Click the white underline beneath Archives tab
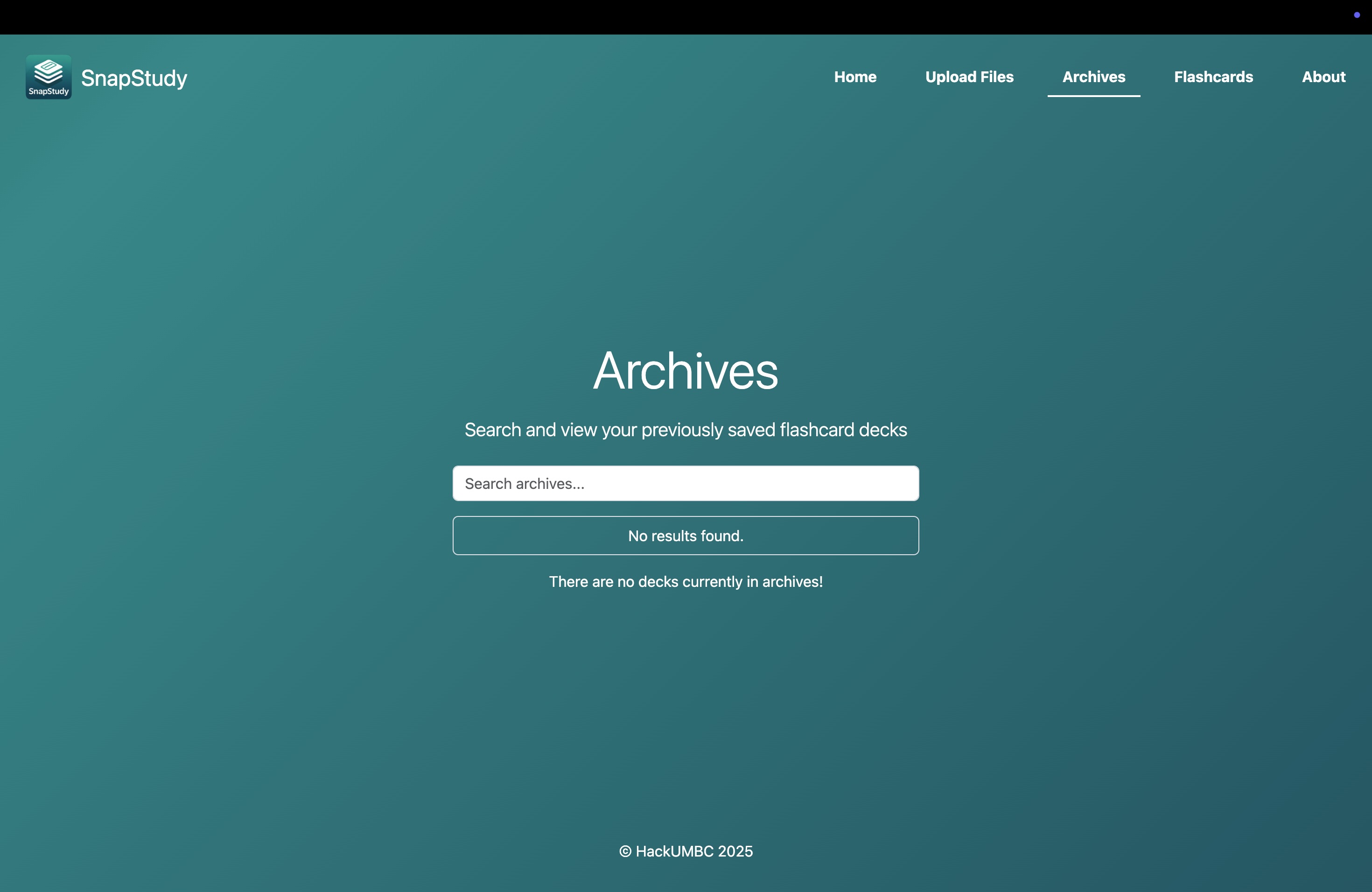 pyautogui.click(x=1093, y=96)
